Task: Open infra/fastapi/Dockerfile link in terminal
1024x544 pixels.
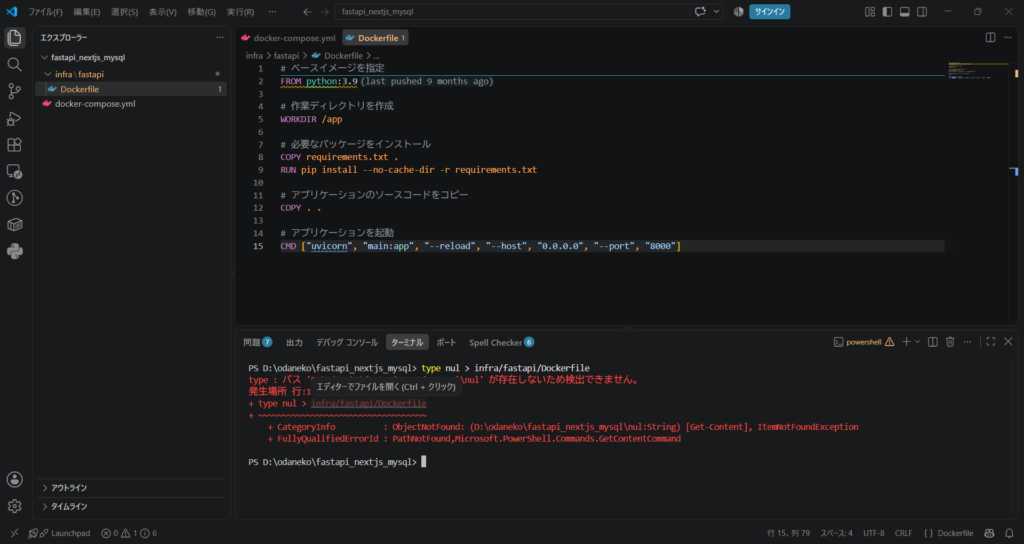Action: pyautogui.click(x=368, y=404)
